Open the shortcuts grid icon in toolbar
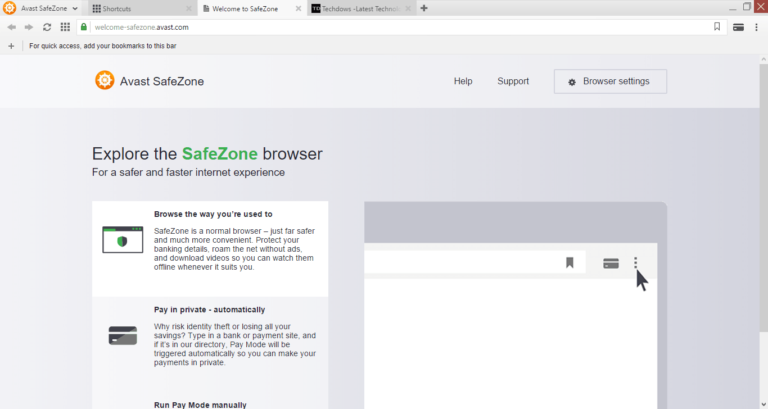The height and width of the screenshot is (409, 768). click(65, 27)
